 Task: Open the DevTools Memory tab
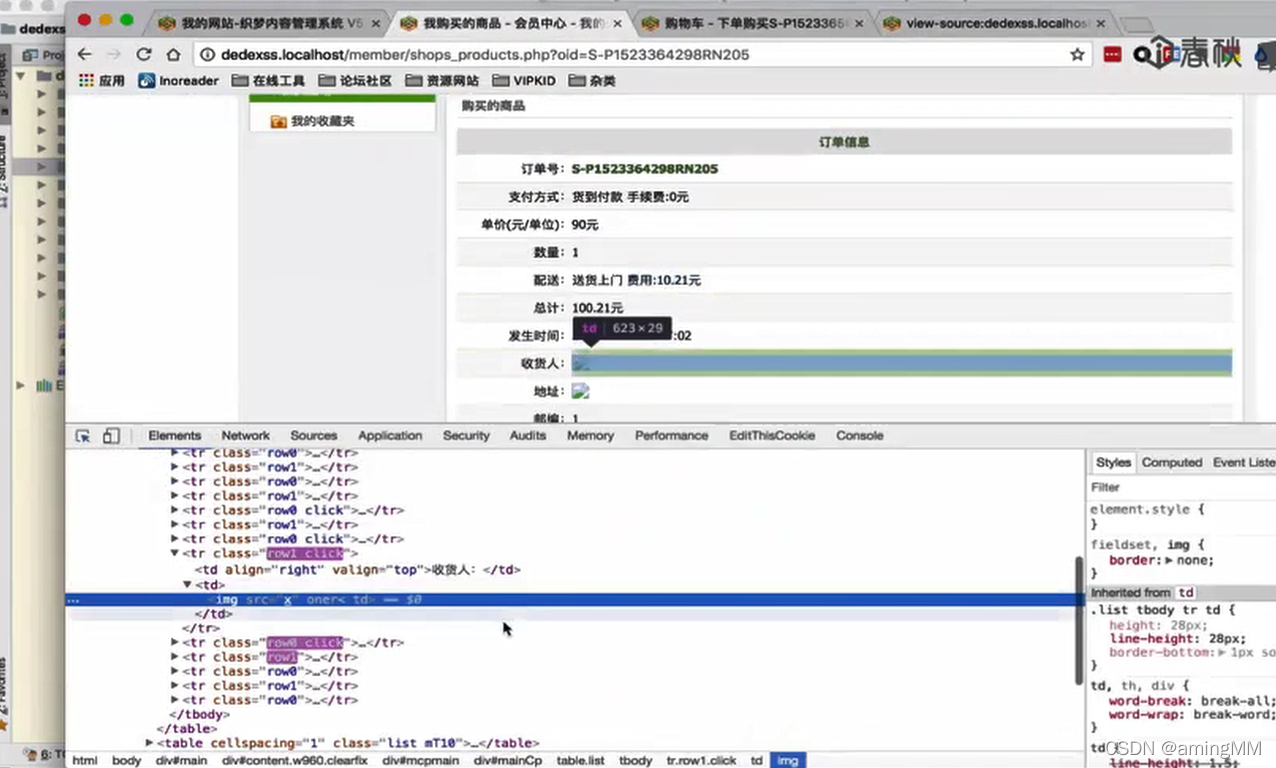[x=590, y=436]
